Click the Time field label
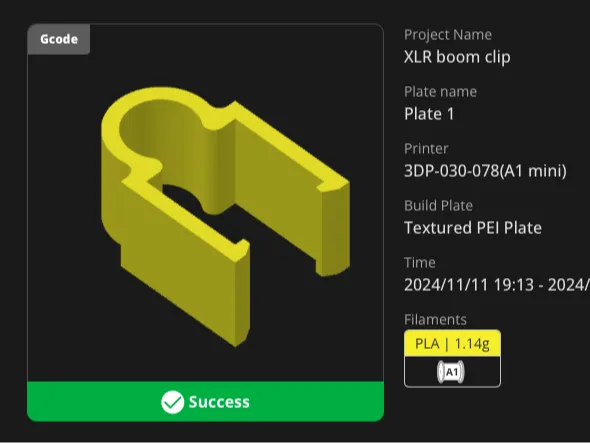 pos(420,263)
